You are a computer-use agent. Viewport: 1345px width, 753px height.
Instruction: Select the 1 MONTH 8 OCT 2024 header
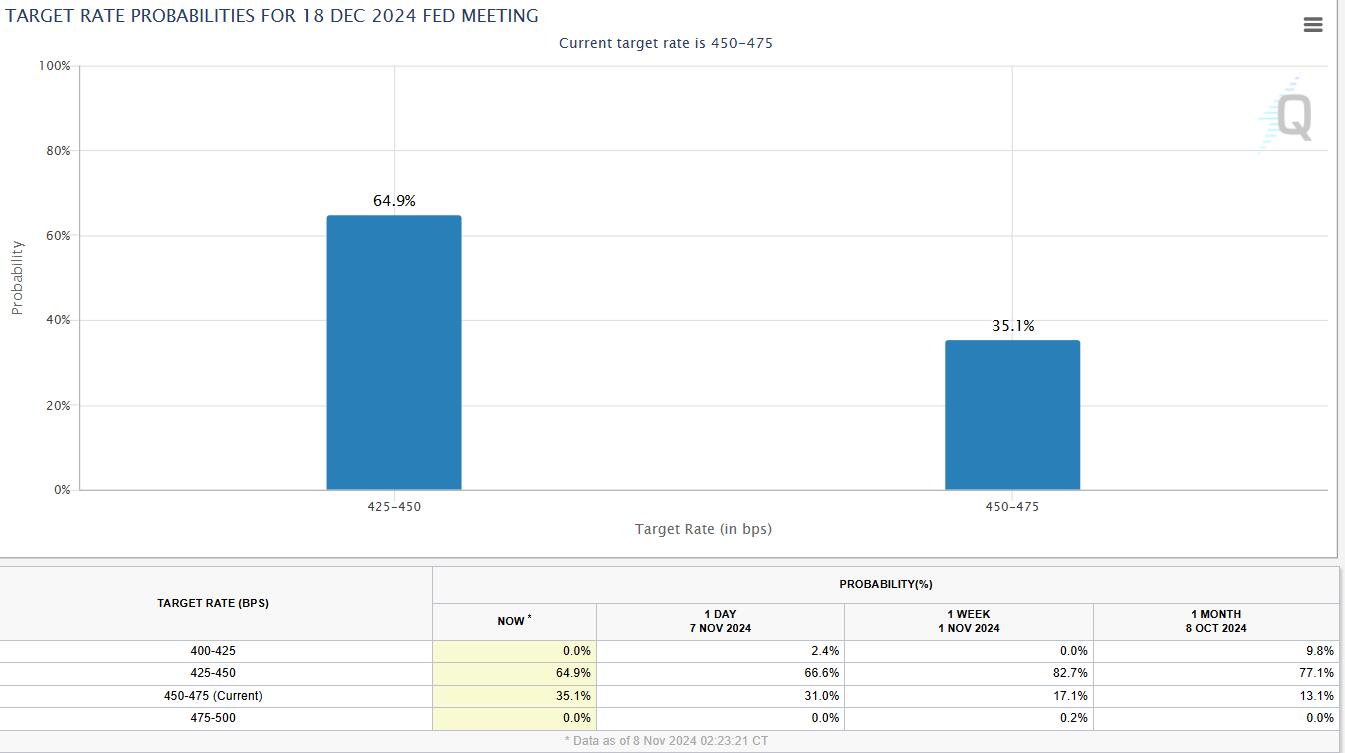(x=1216, y=621)
